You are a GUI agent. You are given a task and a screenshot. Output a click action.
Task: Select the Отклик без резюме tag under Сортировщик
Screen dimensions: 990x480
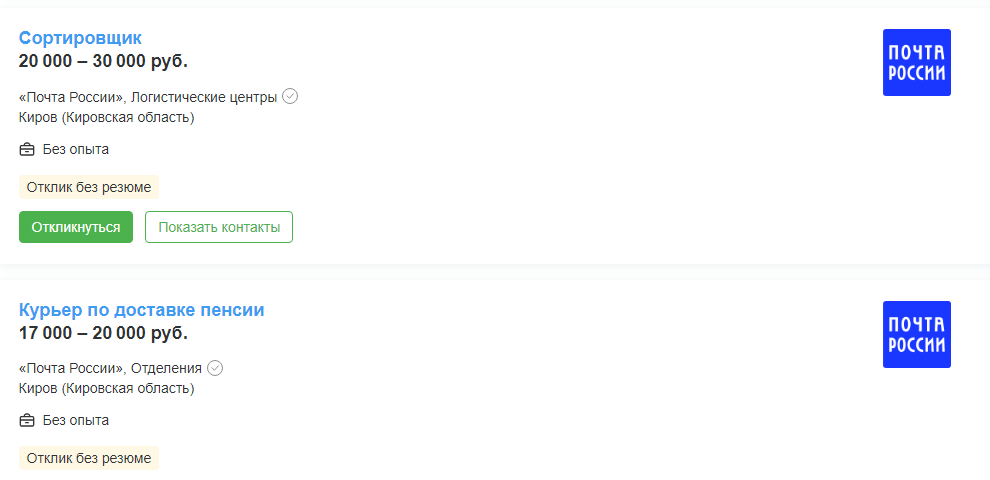pos(89,187)
